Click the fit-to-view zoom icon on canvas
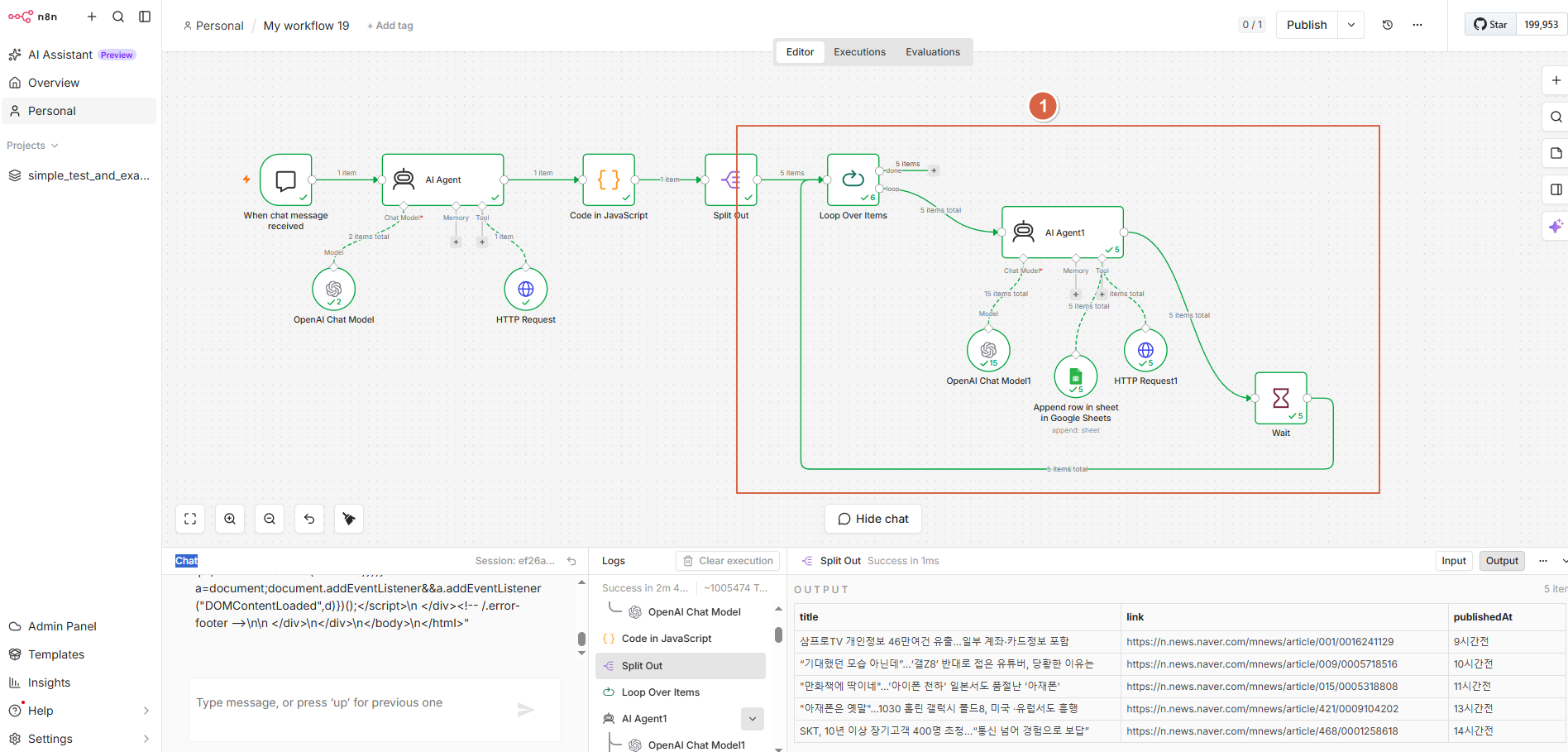 coord(190,519)
